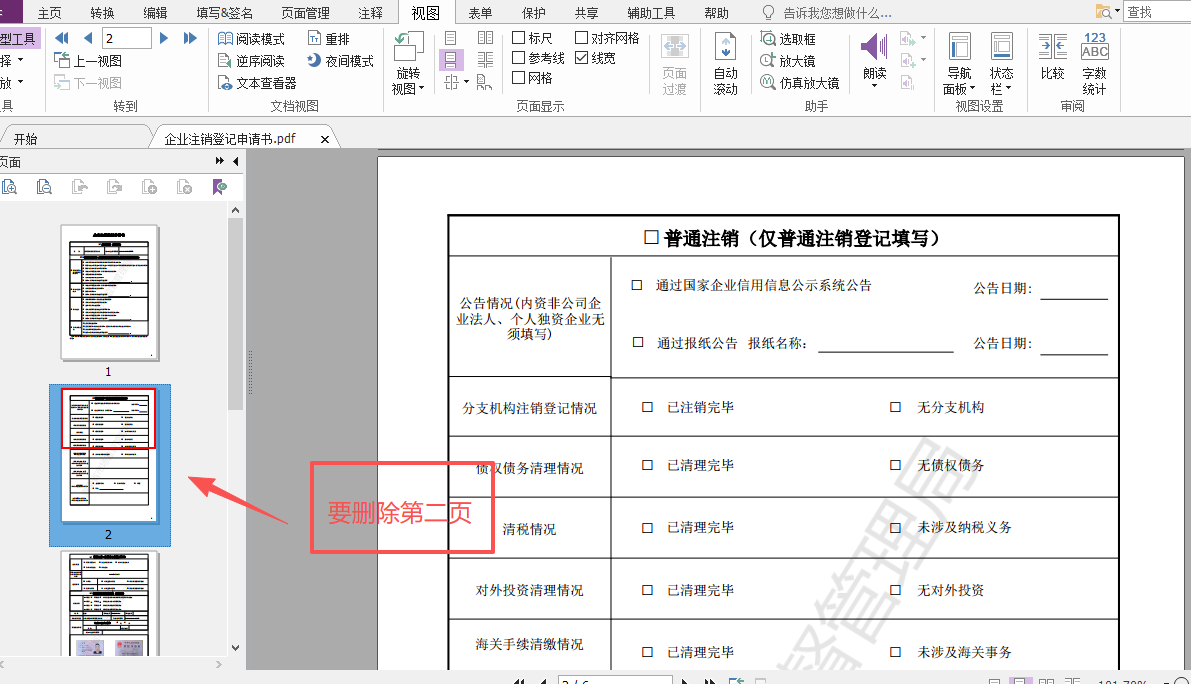Open the 辅助工具 ribbon tab

point(651,13)
